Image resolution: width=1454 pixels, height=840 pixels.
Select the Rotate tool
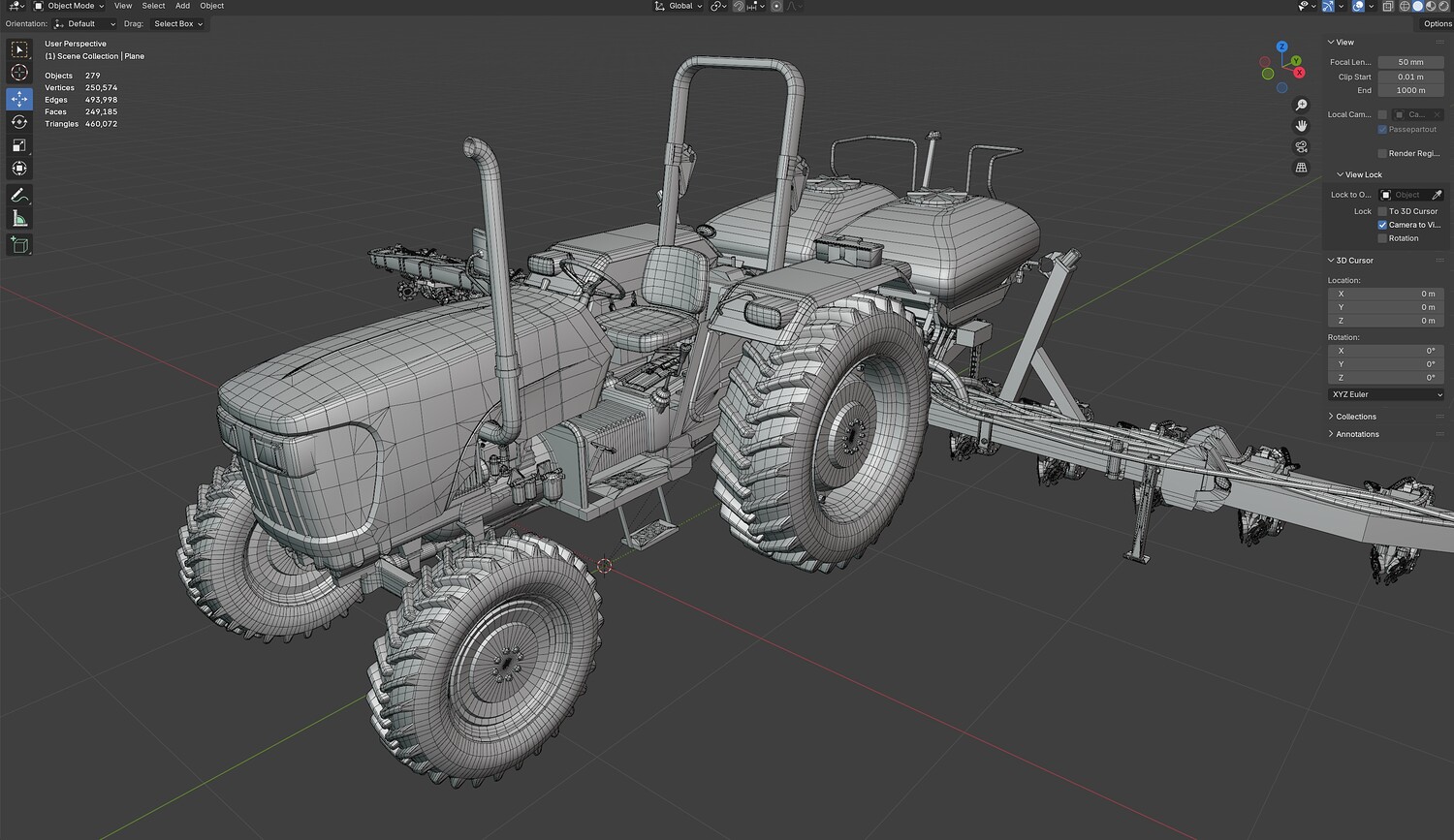pyautogui.click(x=19, y=122)
